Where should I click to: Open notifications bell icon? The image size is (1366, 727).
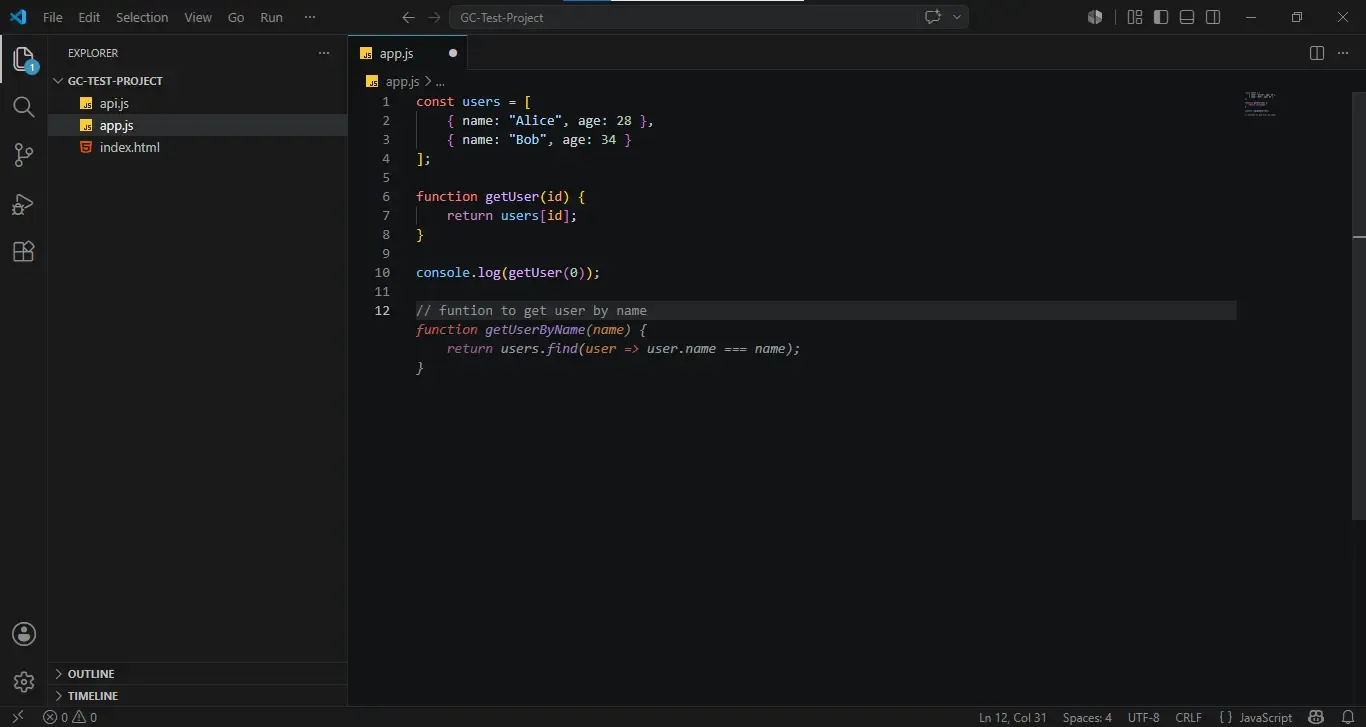click(x=1347, y=717)
